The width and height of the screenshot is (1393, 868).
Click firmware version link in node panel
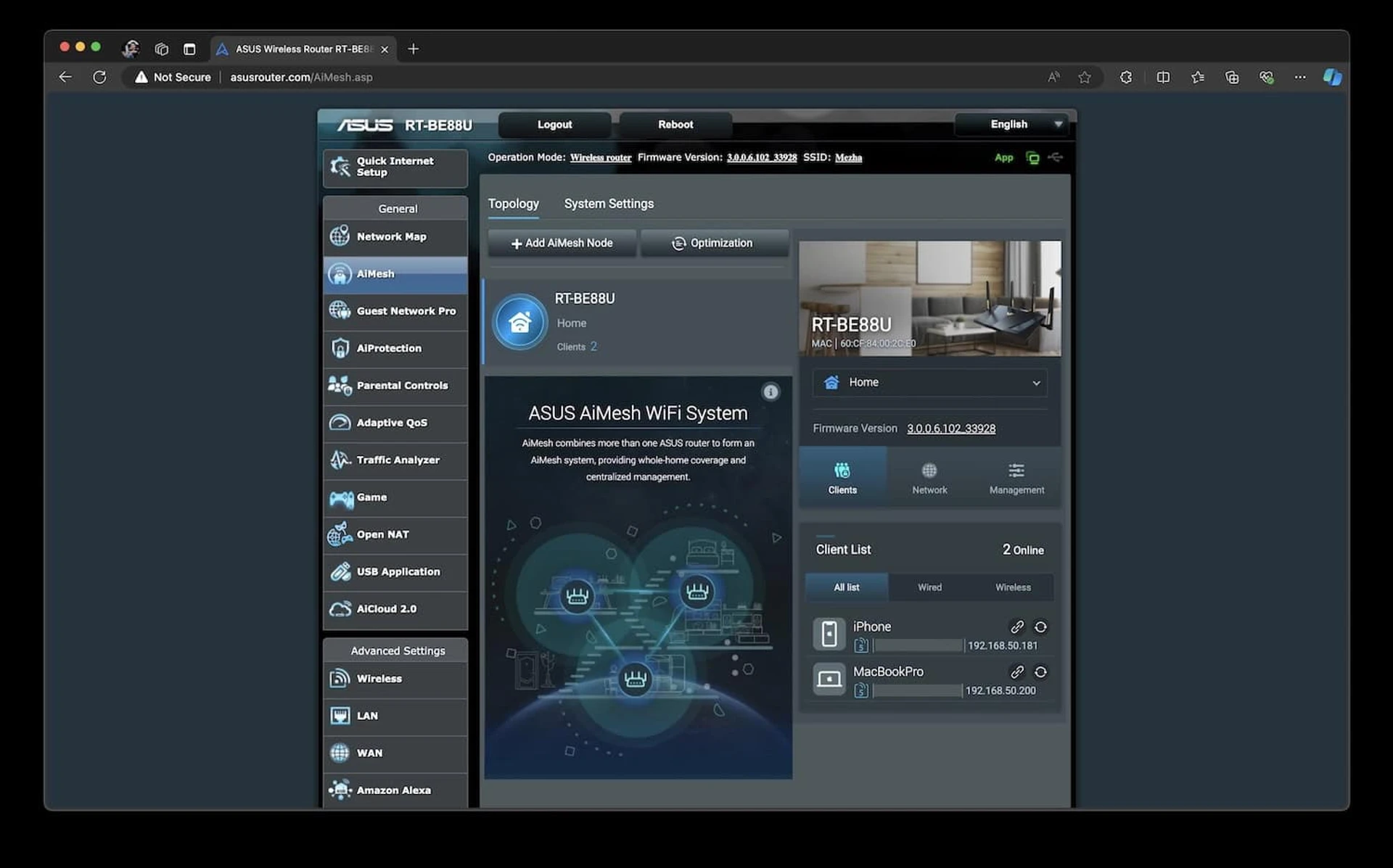click(951, 429)
